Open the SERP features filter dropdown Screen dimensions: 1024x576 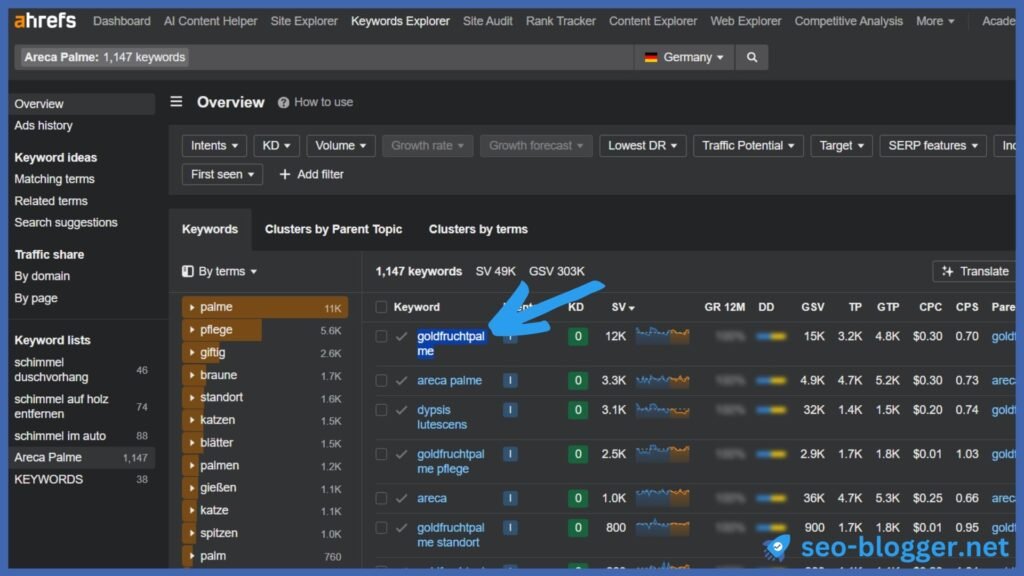tap(933, 146)
